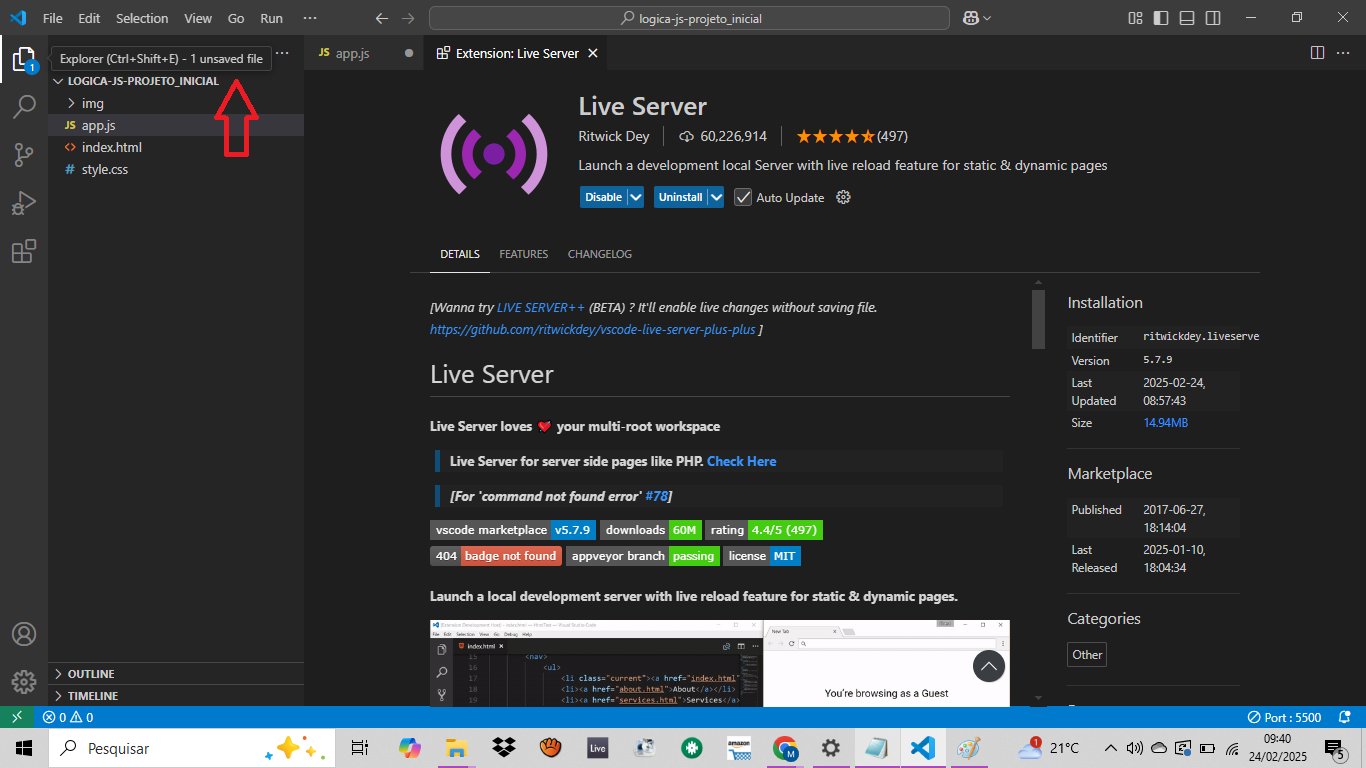Open the menu bar overflow ellipsis

point(310,18)
